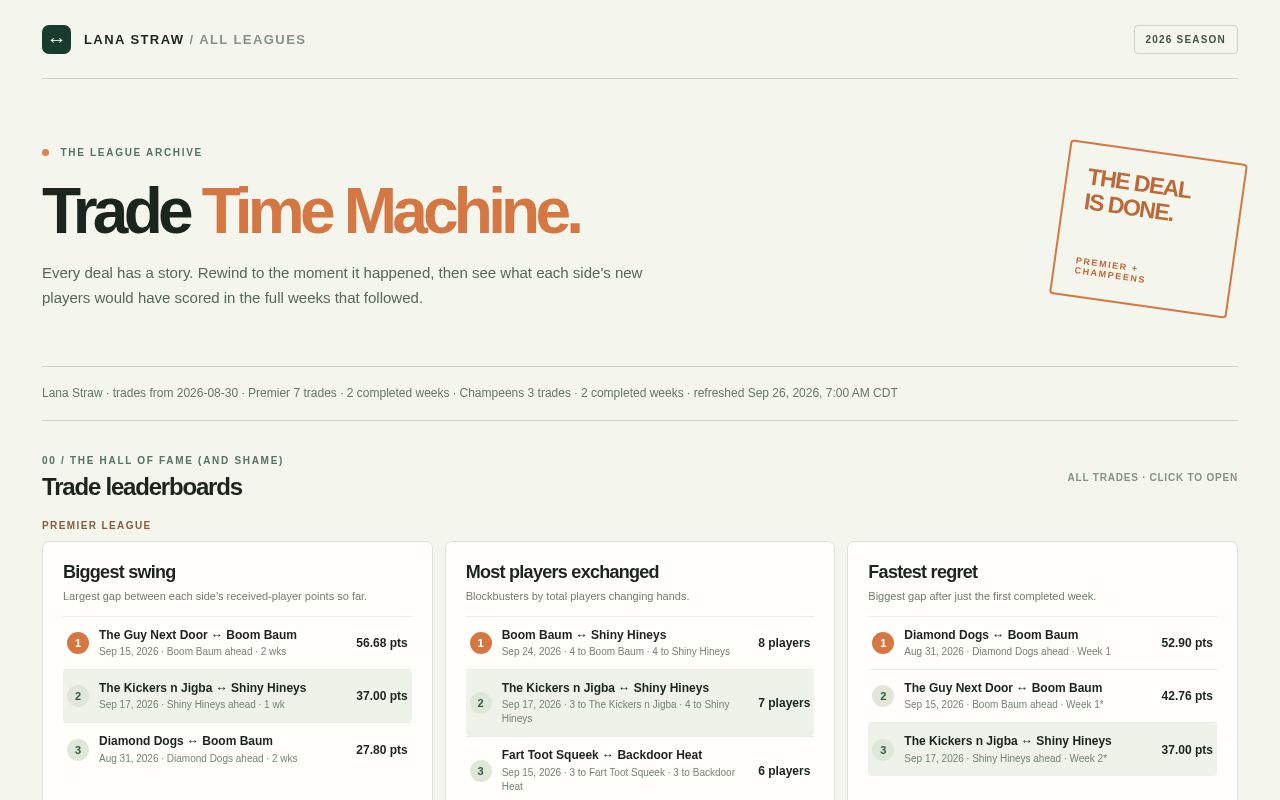Open Kickers n Jigba trade in Biggest swing

237,696
